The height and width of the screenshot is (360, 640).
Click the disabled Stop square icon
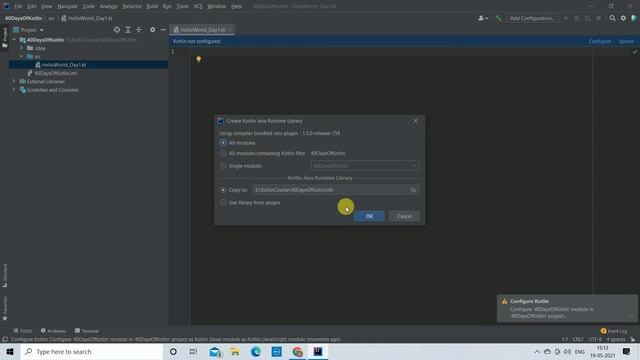[x=598, y=18]
